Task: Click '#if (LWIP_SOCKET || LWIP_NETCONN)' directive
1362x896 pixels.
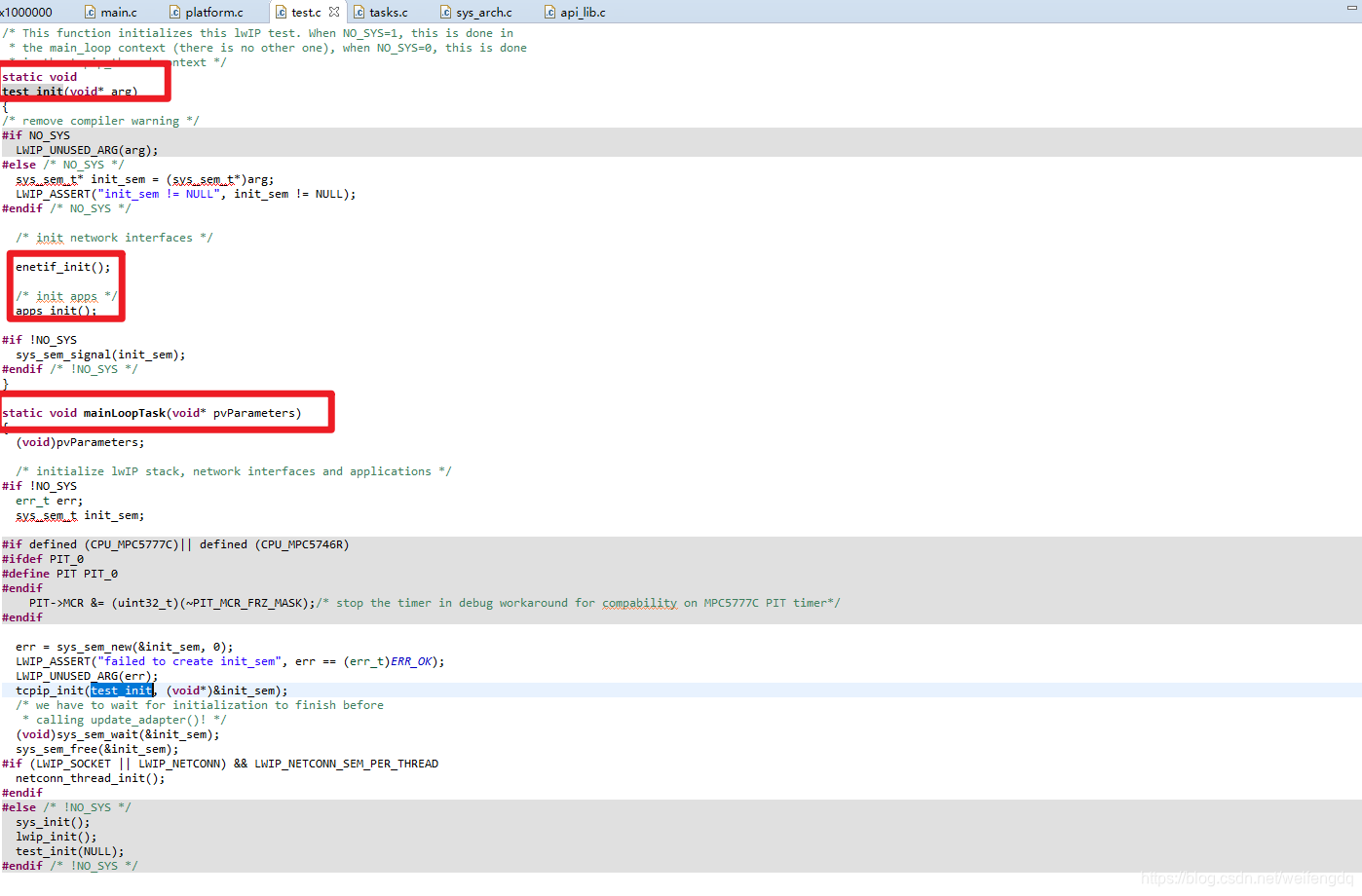Action: click(220, 764)
